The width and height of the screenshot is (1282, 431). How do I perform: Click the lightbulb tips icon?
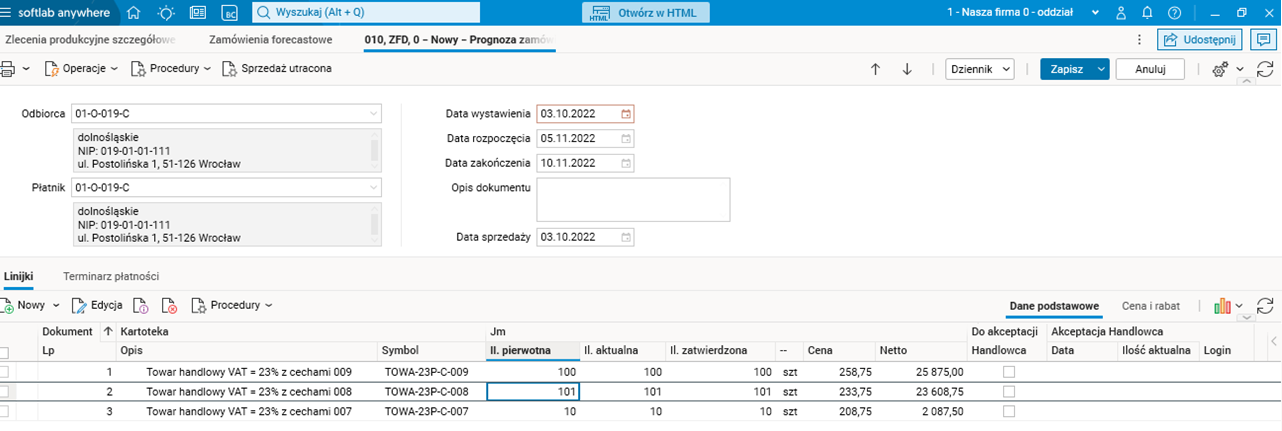point(166,13)
